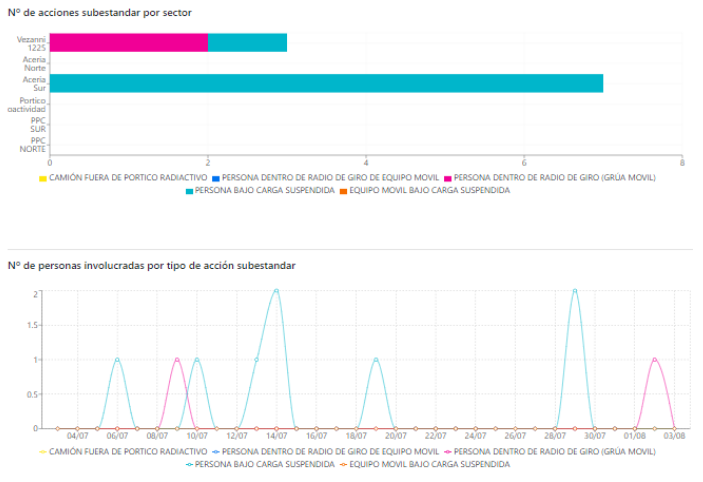The height and width of the screenshot is (482, 703).
Task: Click the teal peak point near 29/07
Action: (575, 291)
